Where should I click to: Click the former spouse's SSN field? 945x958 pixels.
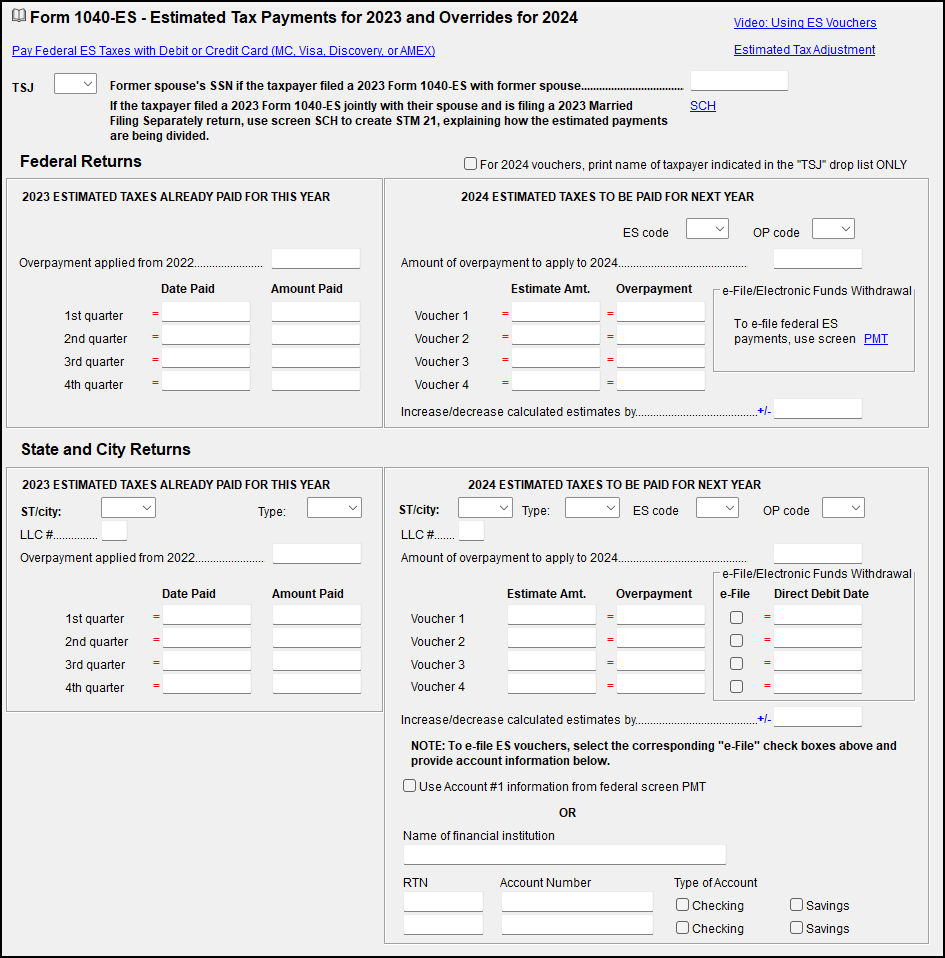[x=739, y=81]
